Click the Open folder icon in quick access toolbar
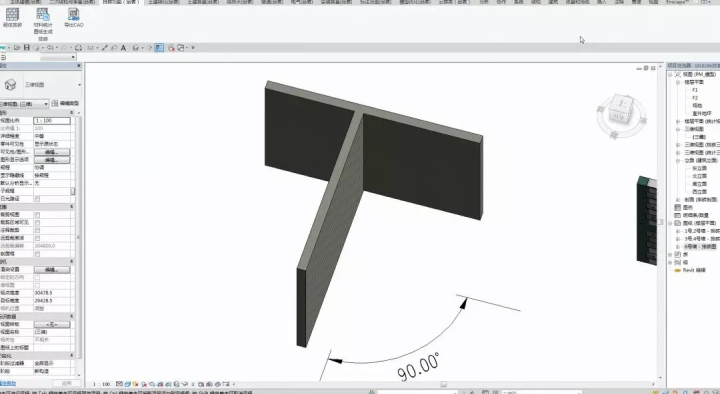The width and height of the screenshot is (720, 394). tap(17, 48)
